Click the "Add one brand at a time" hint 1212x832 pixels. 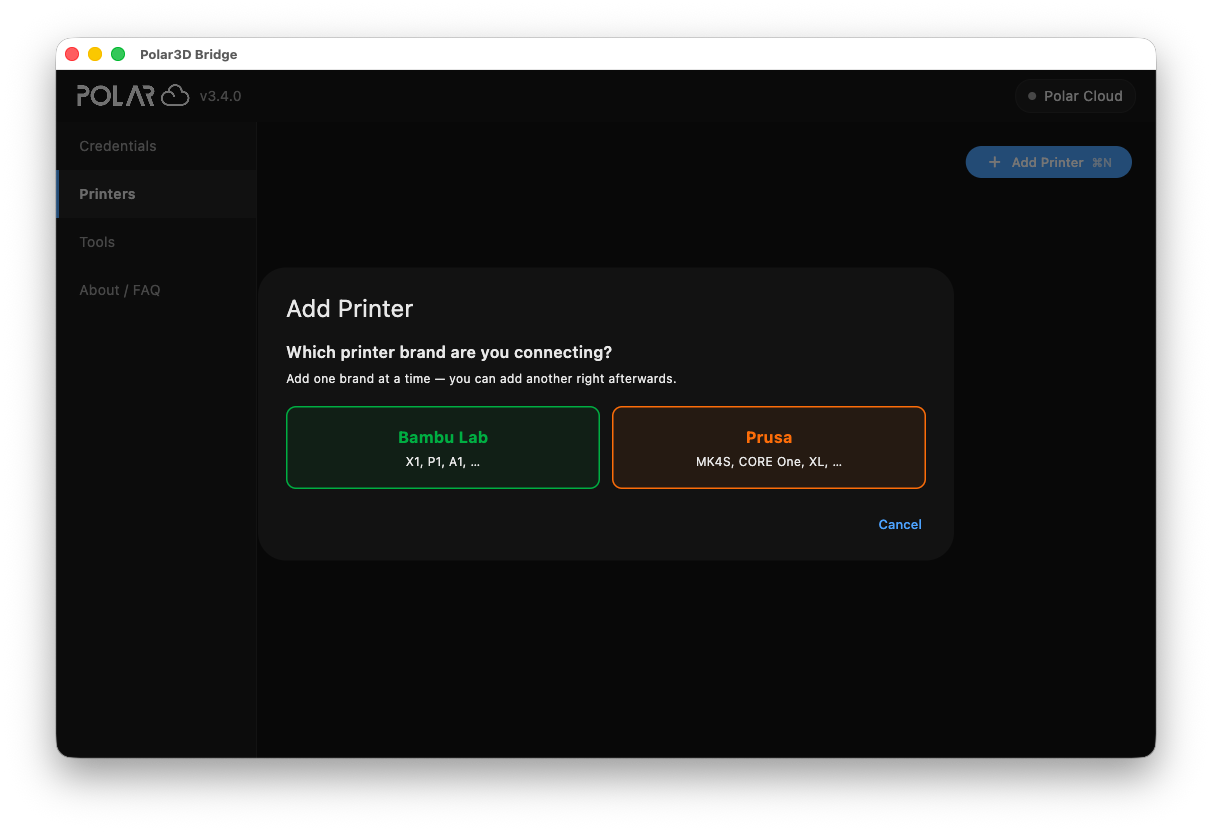pyautogui.click(x=481, y=379)
